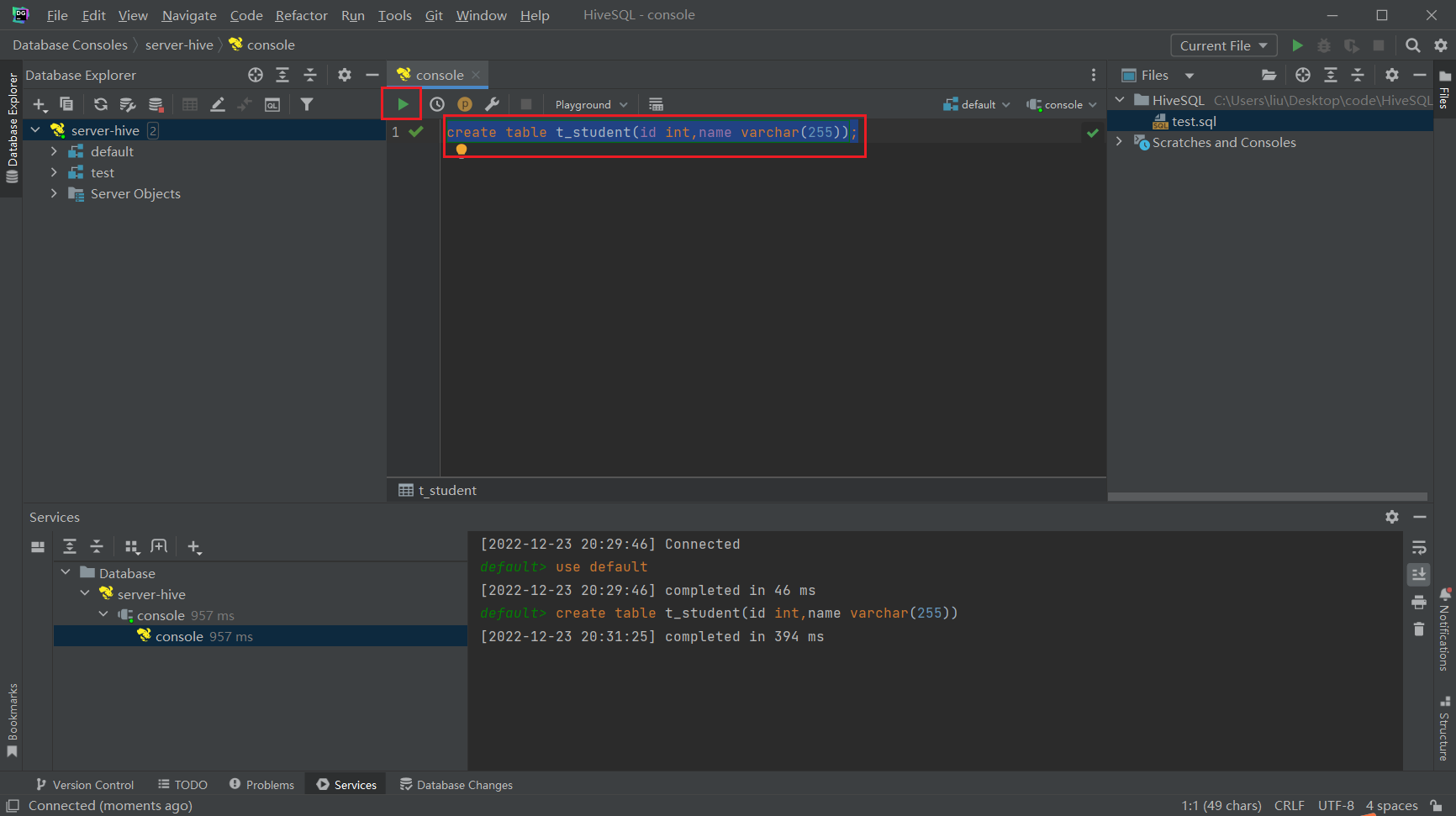Expand the test schema node
Screen dimensions: 1456x816
54,172
